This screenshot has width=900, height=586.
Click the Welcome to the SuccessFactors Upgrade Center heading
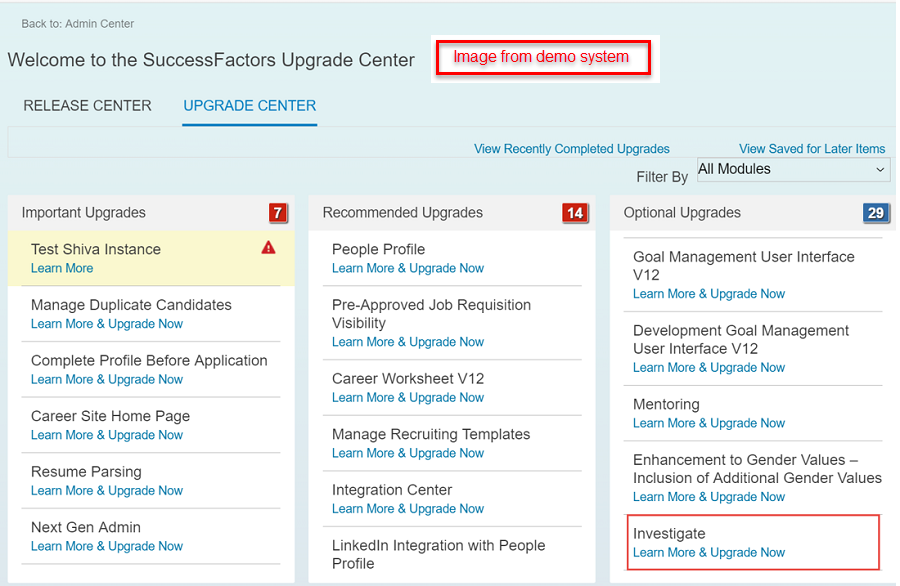pos(211,60)
